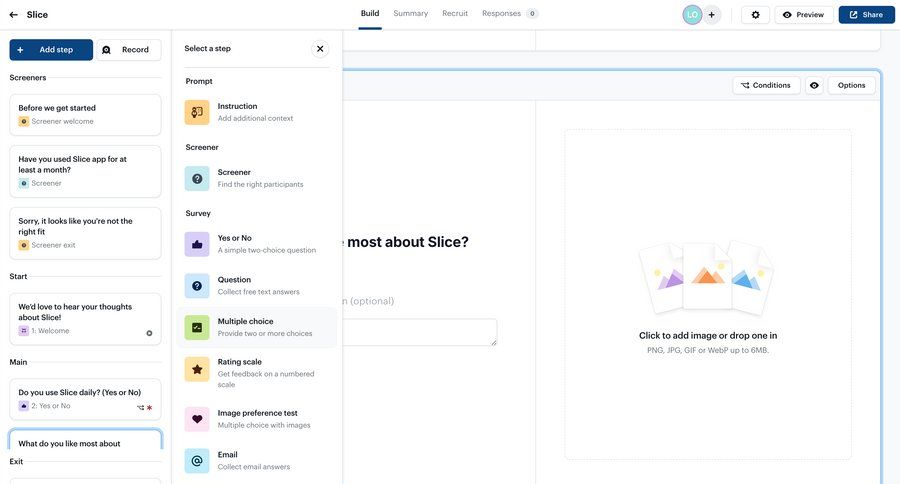Click the conditions icon on 'Do you use Slice daily' card

141,408
